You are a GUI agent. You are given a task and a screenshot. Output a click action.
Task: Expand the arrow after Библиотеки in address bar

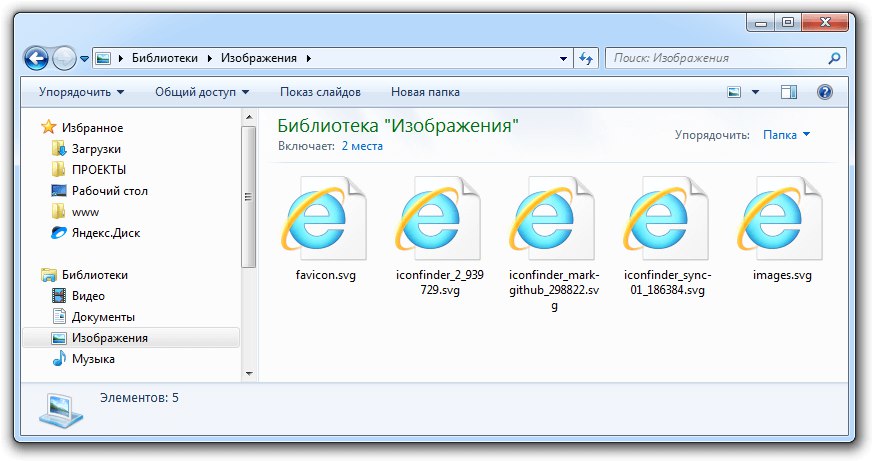[x=209, y=58]
